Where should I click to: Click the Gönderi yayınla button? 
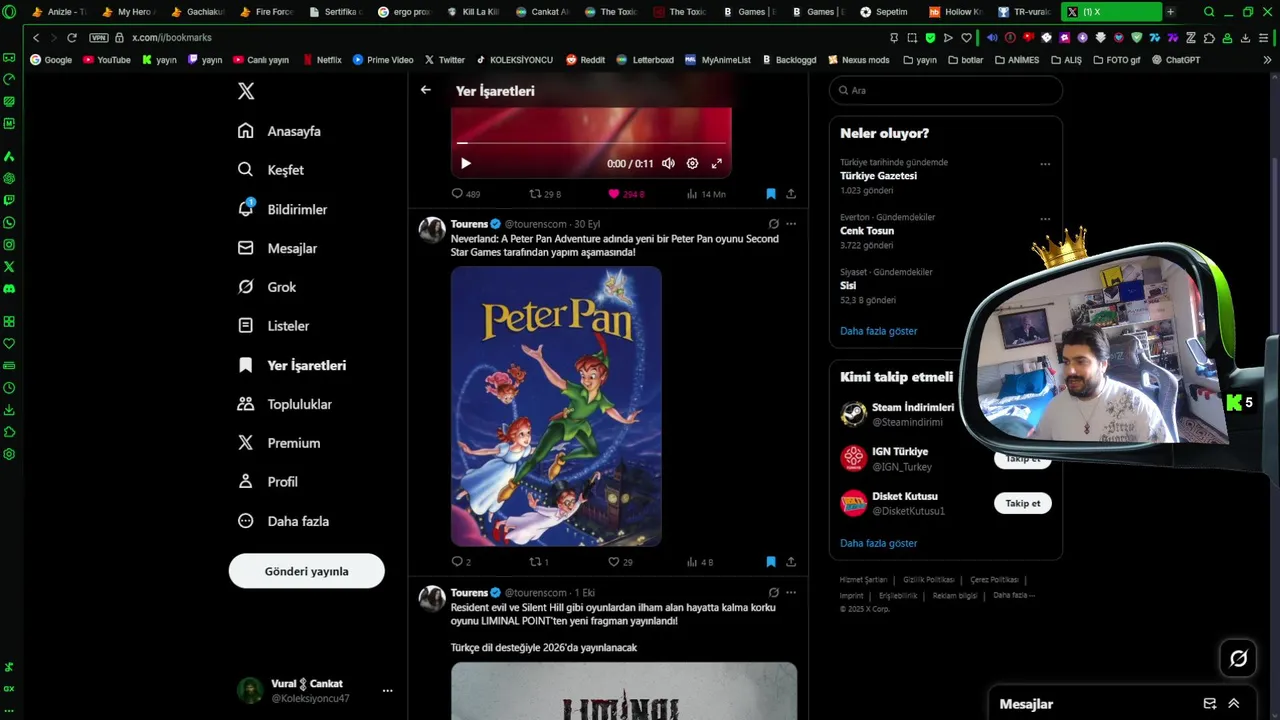pos(306,571)
